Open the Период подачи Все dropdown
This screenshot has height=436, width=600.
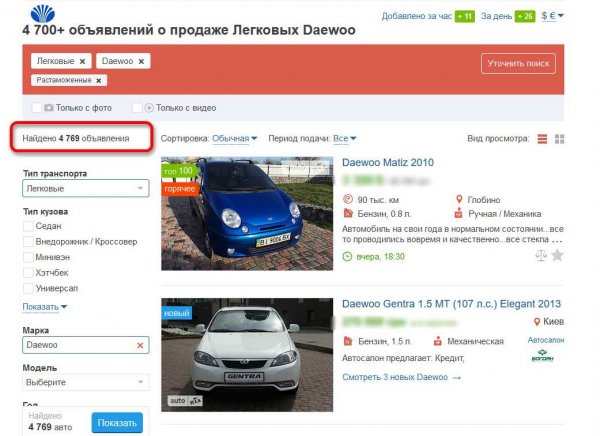pyautogui.click(x=344, y=139)
